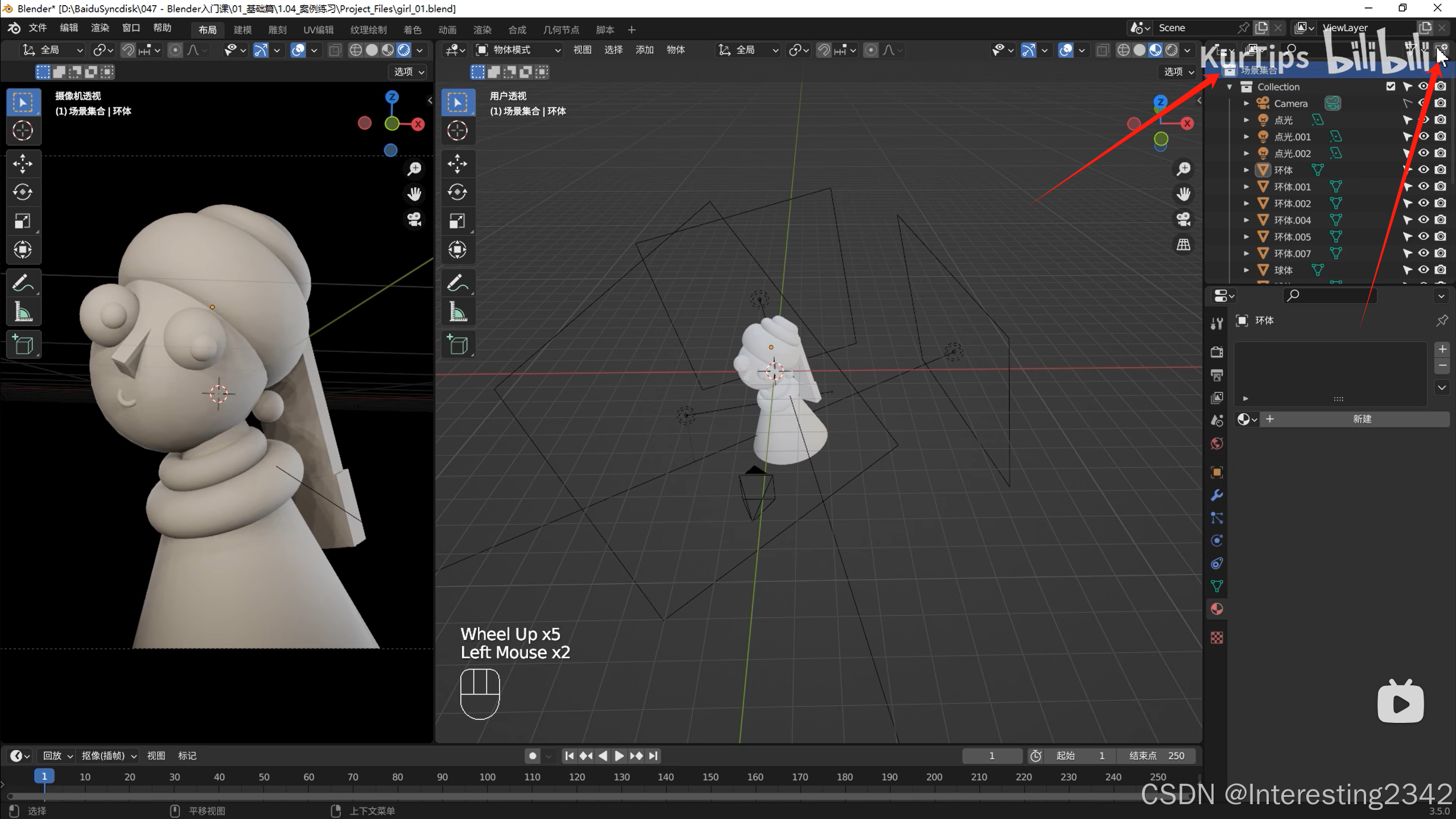Click the 结束点 end frame field

coord(1157,756)
